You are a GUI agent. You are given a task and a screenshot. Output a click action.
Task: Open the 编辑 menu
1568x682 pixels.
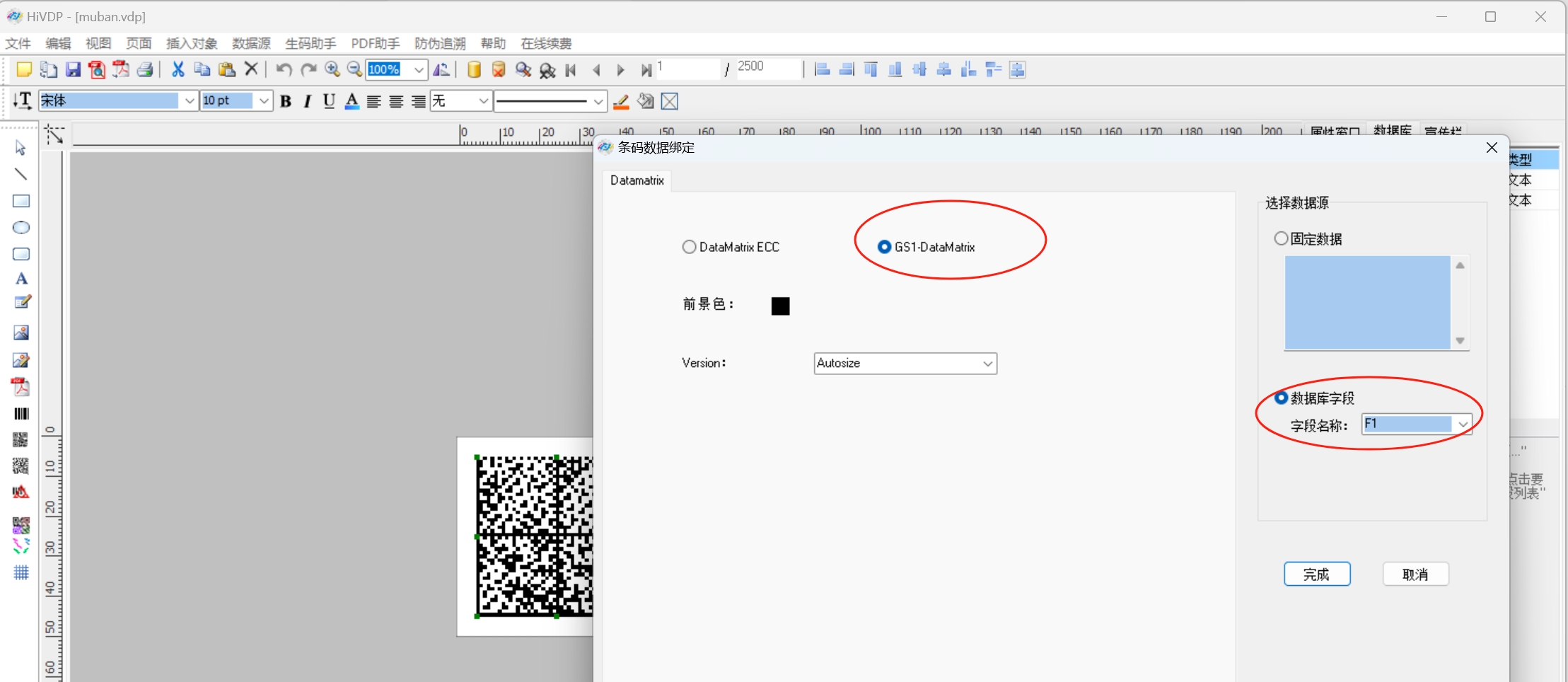(x=58, y=43)
